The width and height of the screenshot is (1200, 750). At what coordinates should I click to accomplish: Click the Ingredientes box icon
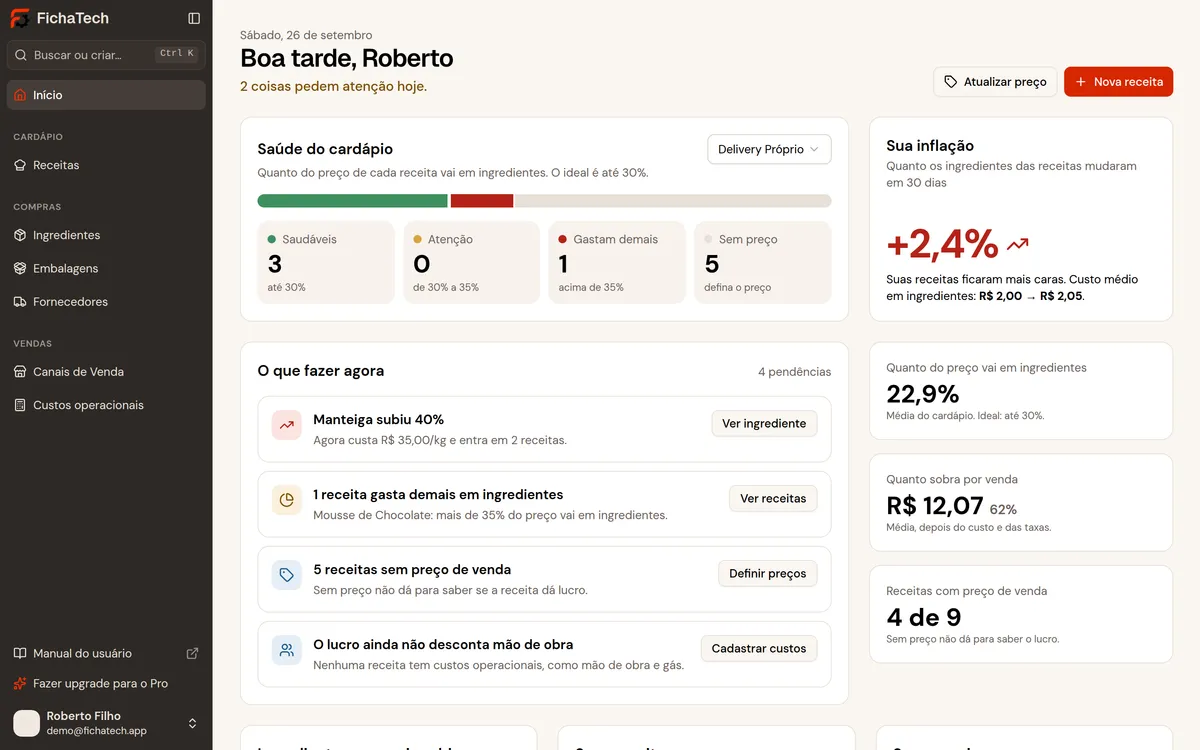tap(20, 235)
